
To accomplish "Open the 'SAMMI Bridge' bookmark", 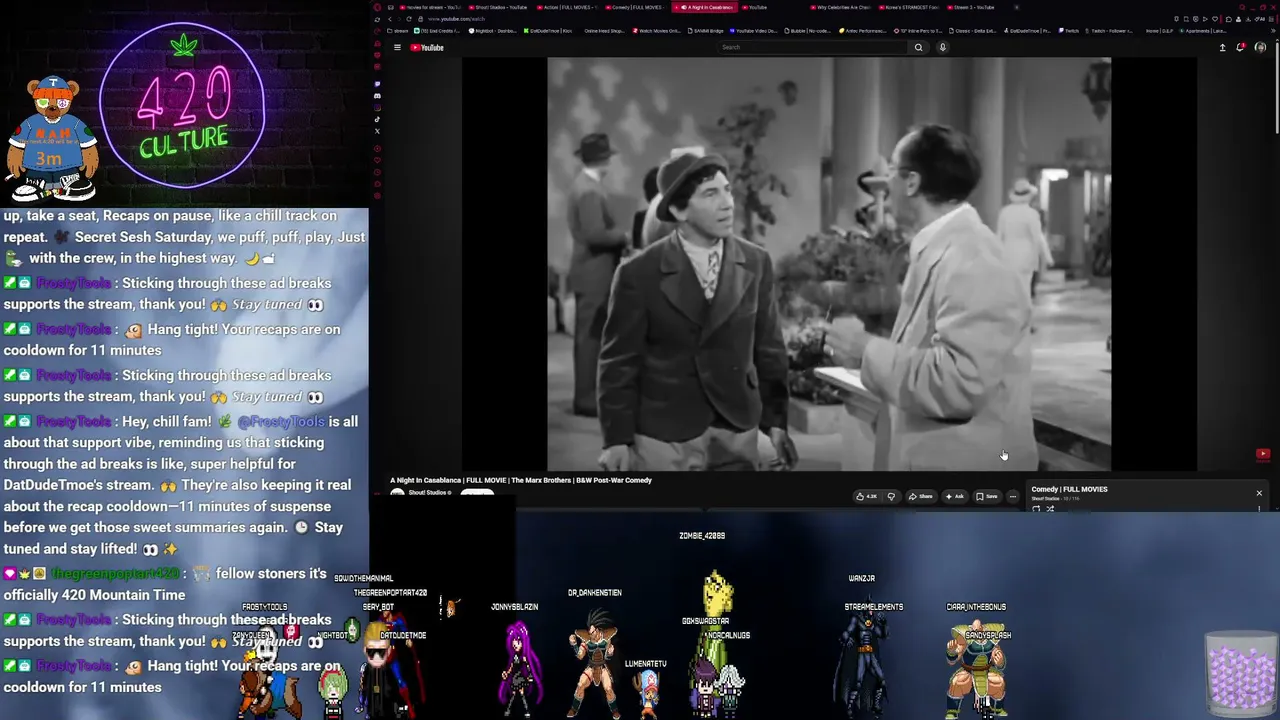I will (705, 31).
